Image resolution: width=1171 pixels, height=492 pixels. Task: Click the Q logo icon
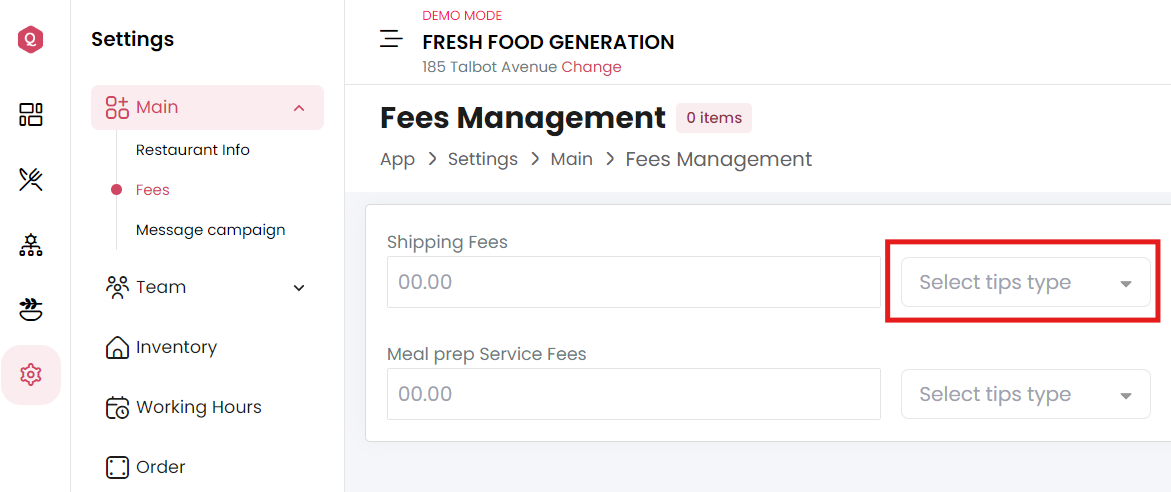click(31, 40)
